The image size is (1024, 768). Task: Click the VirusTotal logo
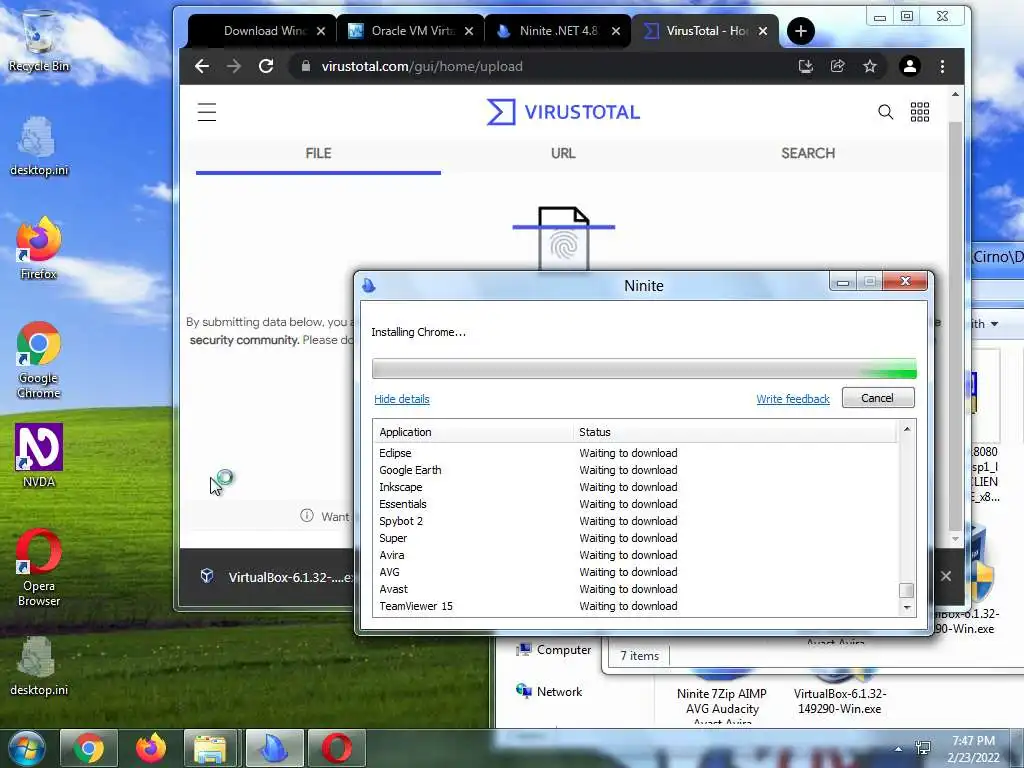[564, 112]
